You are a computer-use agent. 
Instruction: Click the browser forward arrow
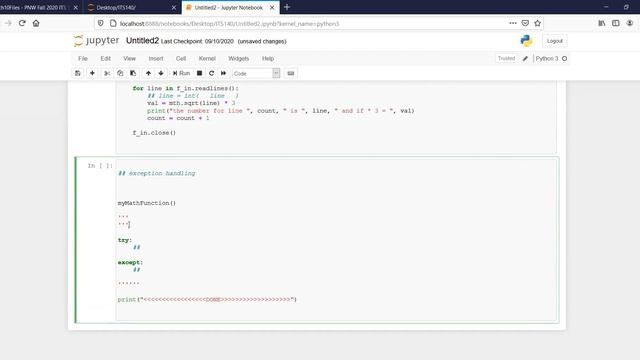(8, 23)
